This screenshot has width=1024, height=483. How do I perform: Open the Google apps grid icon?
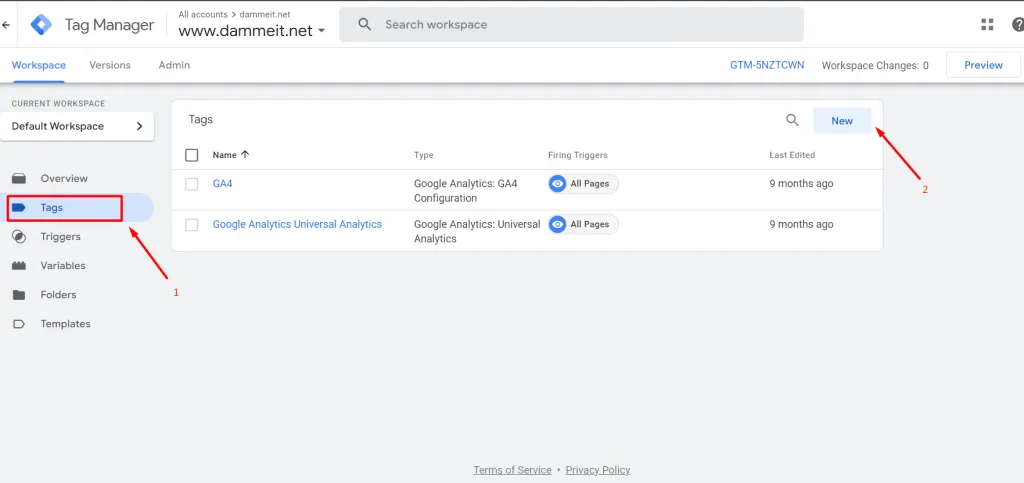coord(987,25)
